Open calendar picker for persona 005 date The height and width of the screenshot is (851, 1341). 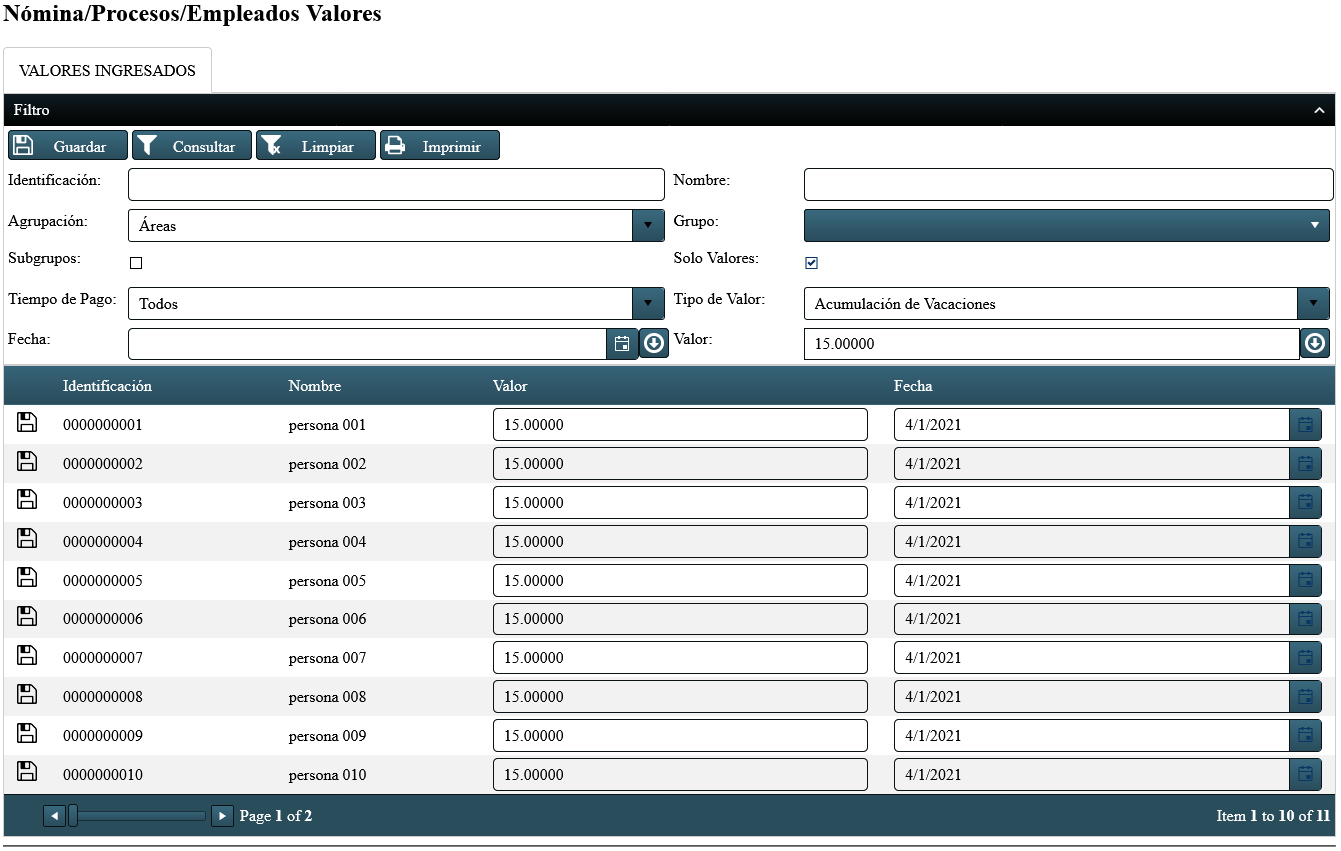tap(1305, 581)
